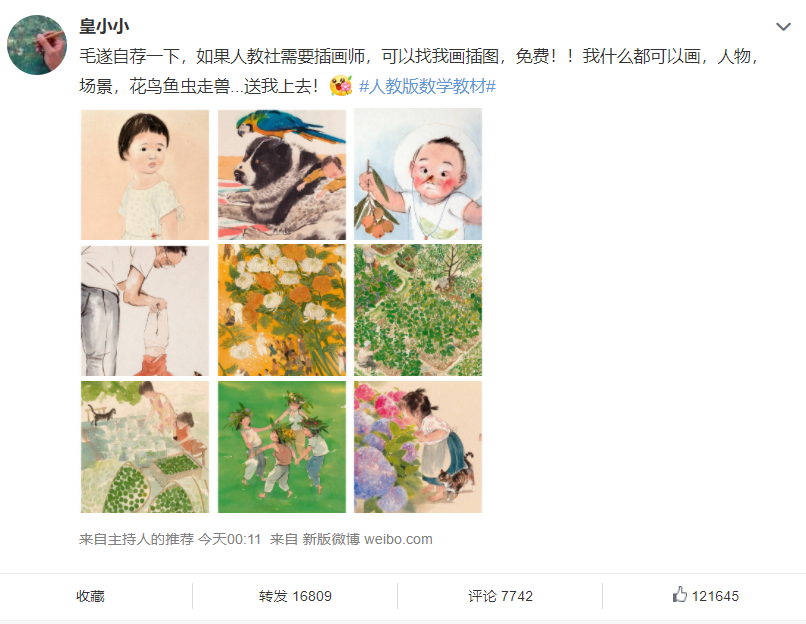Click the 今天00:11 timestamp
The height and width of the screenshot is (624, 806).
pos(230,539)
